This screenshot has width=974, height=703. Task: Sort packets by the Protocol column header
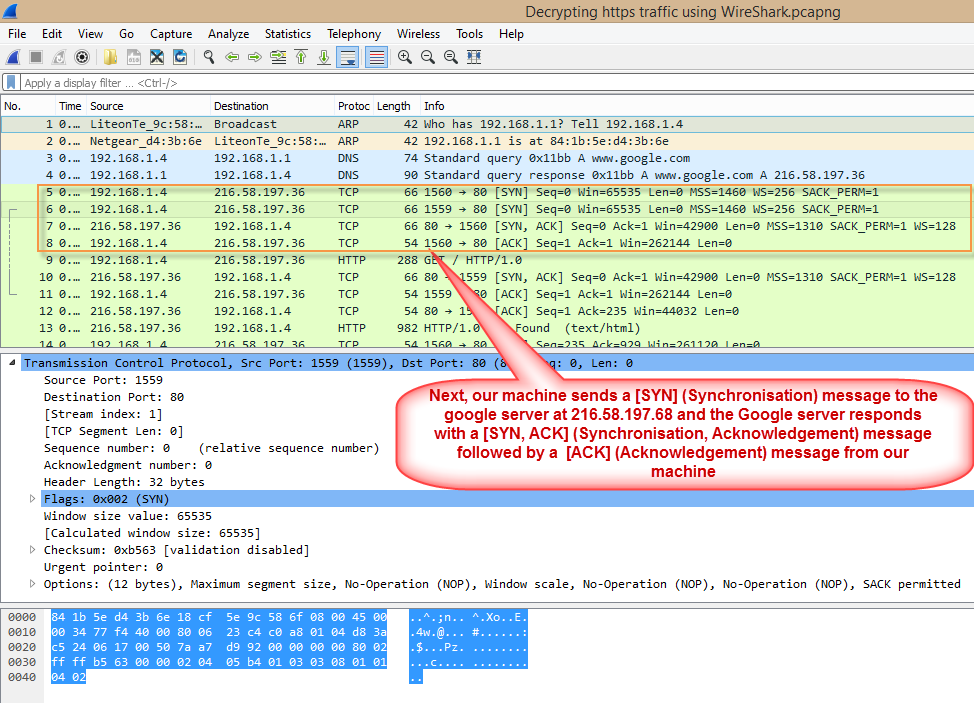pyautogui.click(x=353, y=106)
